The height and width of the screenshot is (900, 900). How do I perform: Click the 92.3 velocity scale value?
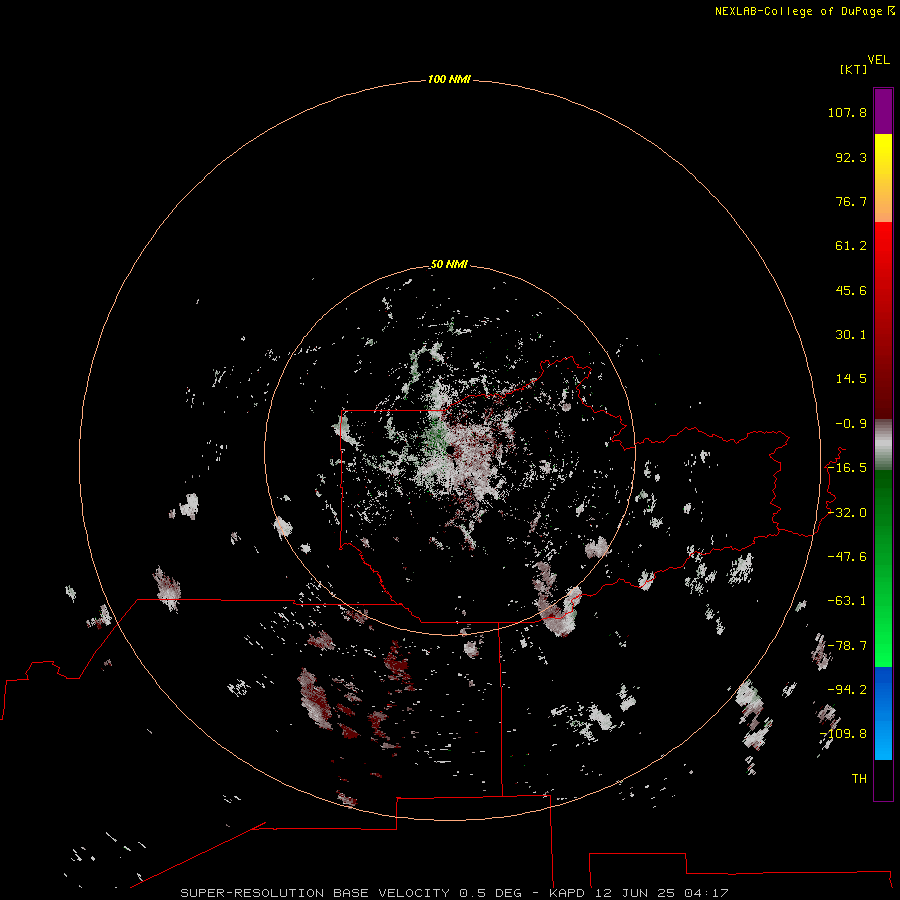851,157
